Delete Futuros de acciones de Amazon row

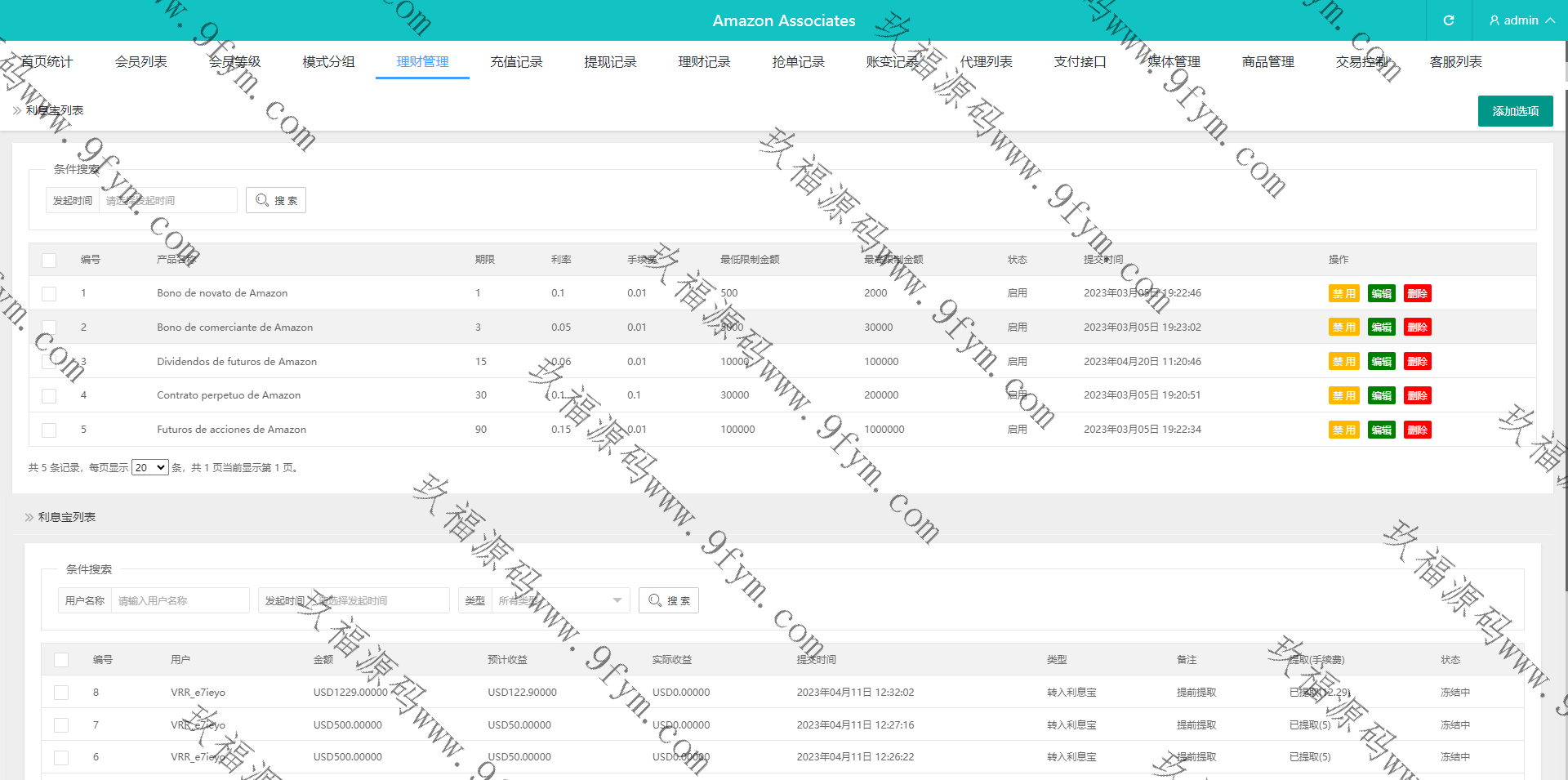pos(1417,430)
